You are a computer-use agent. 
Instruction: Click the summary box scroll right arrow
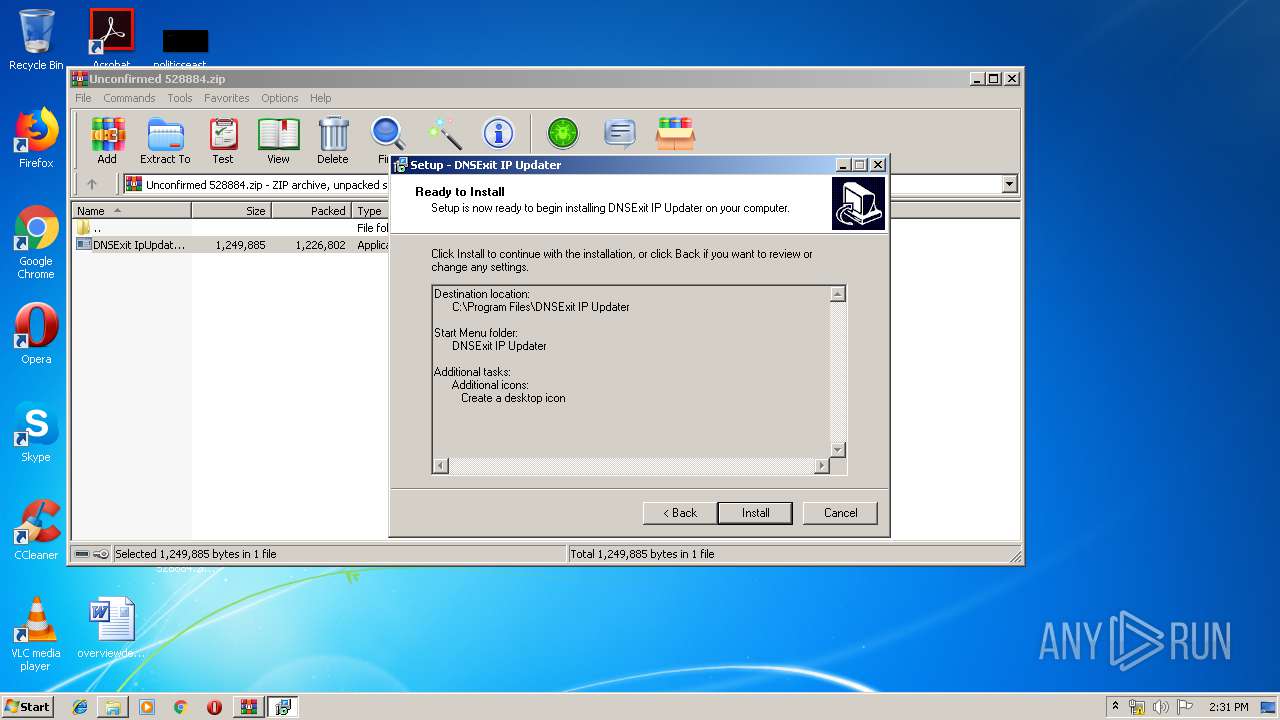click(x=822, y=466)
